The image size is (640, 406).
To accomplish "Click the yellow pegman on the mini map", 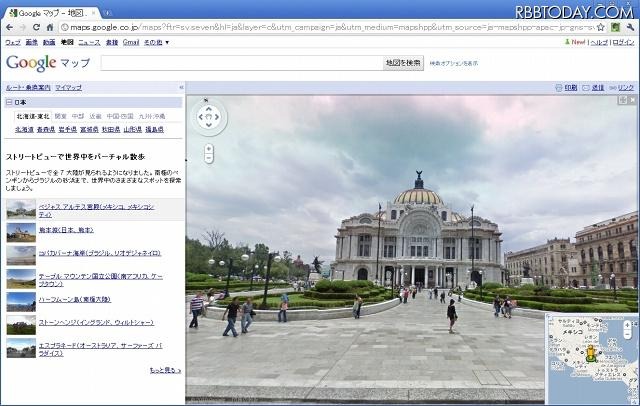I will tap(590, 353).
